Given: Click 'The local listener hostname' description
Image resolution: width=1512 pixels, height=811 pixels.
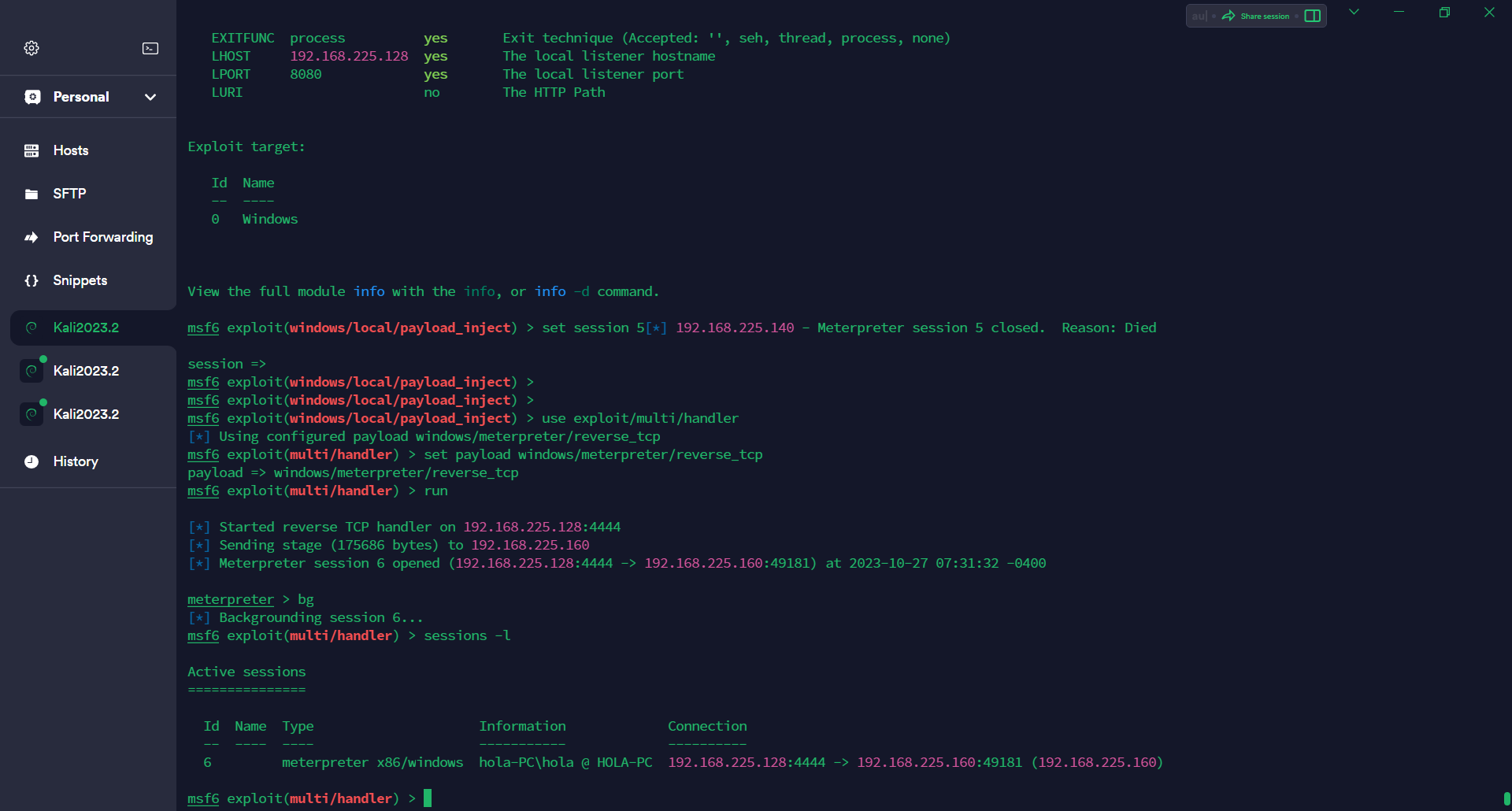Looking at the screenshot, I should (x=609, y=56).
